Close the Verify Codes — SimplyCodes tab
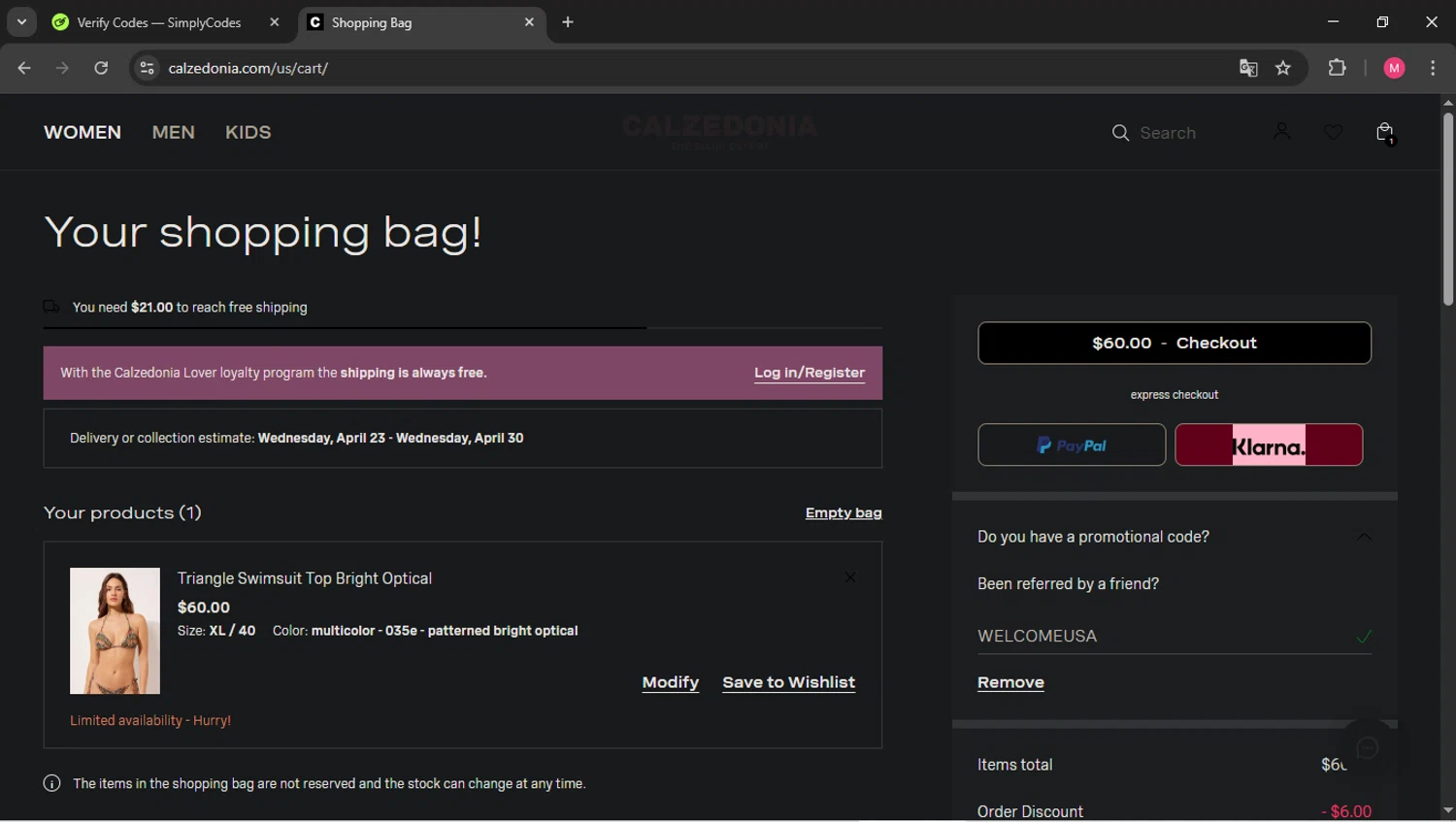1456x822 pixels. [x=275, y=22]
